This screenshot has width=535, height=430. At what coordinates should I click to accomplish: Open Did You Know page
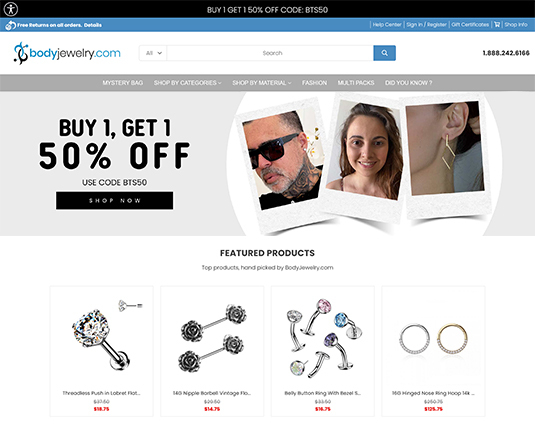(x=408, y=83)
